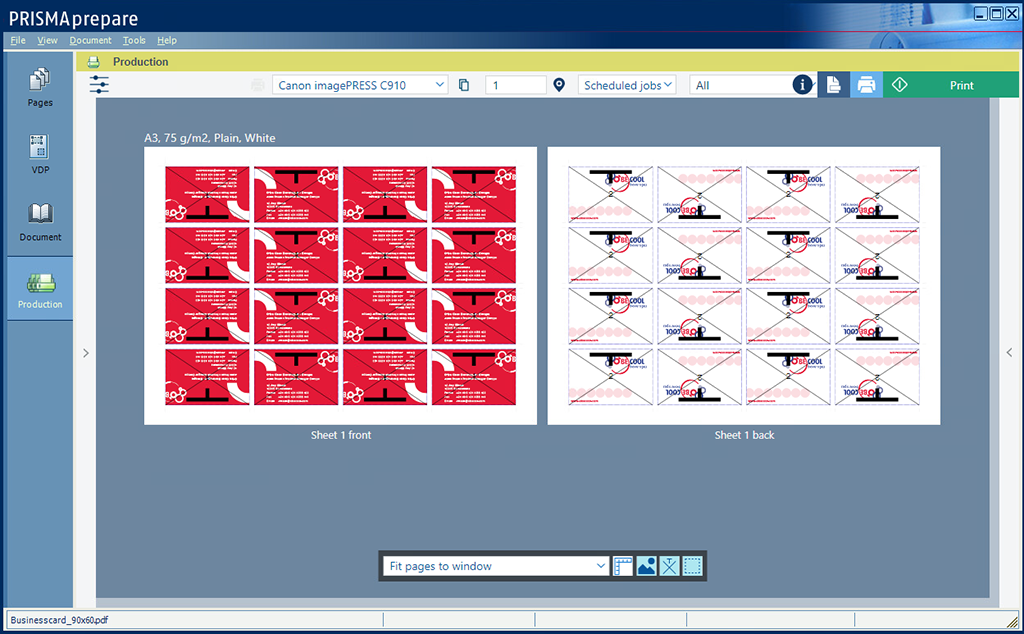Click the Businesscard_90x60.pdf status bar text
Screen dimensions: 1024x634
click(59, 620)
